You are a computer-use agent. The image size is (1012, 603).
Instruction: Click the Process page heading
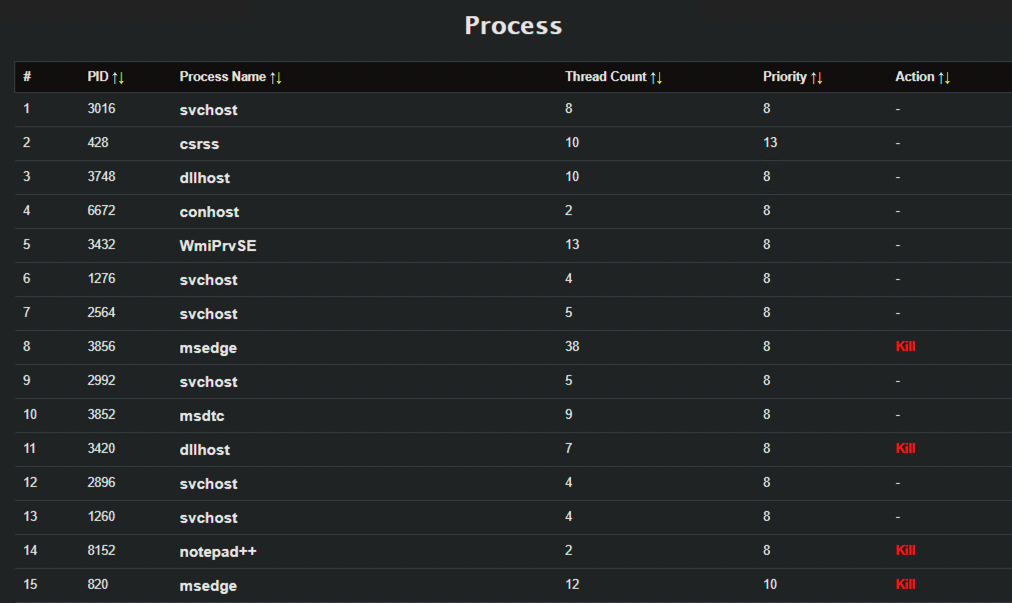pos(513,26)
